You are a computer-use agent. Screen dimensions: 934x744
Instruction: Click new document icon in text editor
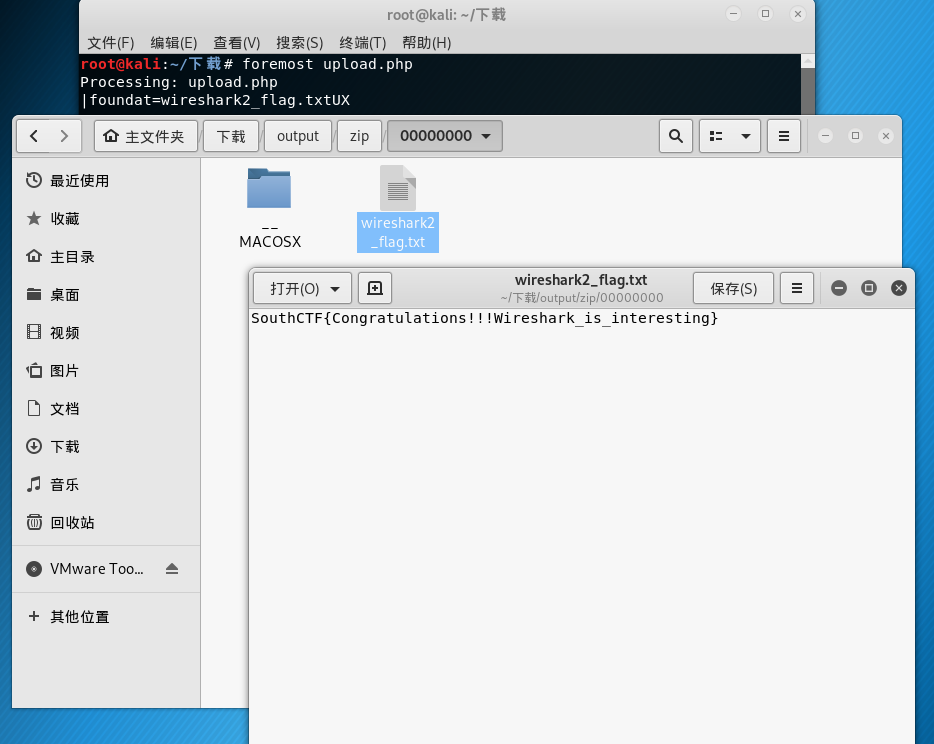point(375,288)
